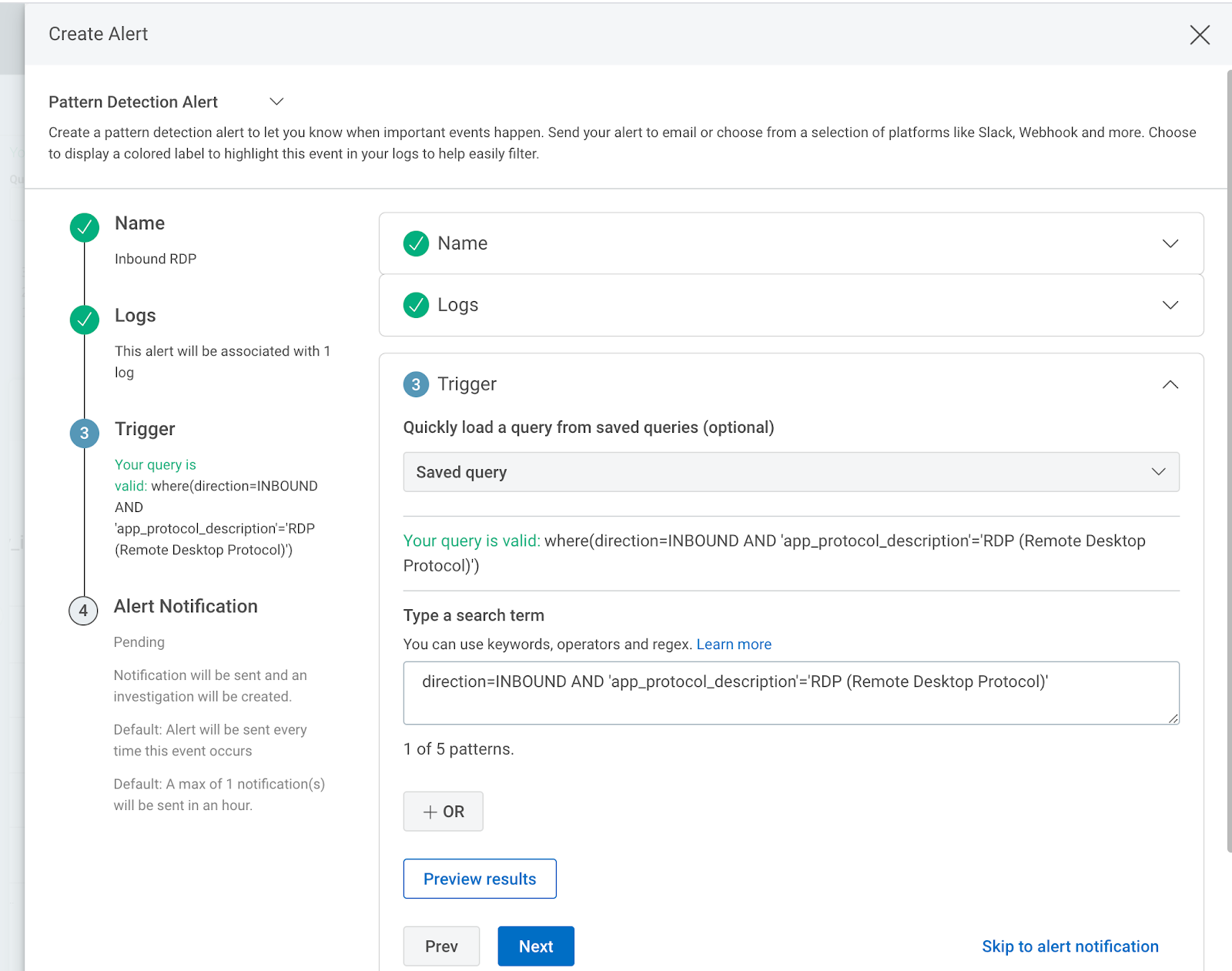Viewport: 1232px width, 971px height.
Task: Click the green check icon in Logs panel
Action: [x=416, y=305]
